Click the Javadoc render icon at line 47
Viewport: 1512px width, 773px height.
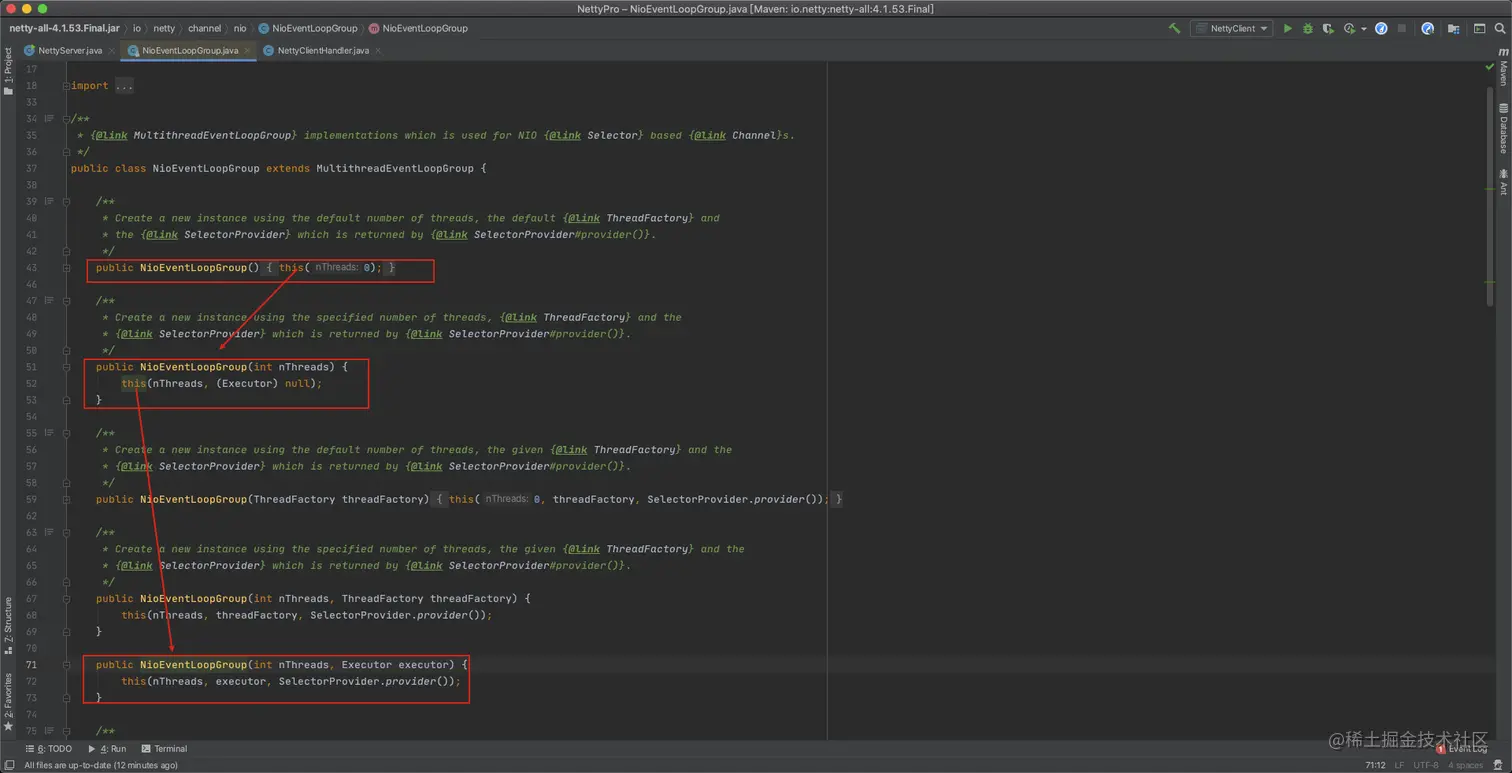[49, 301]
